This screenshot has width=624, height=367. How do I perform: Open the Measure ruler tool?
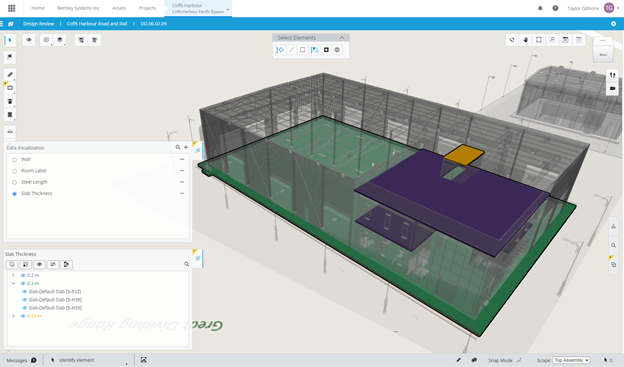pos(10,74)
